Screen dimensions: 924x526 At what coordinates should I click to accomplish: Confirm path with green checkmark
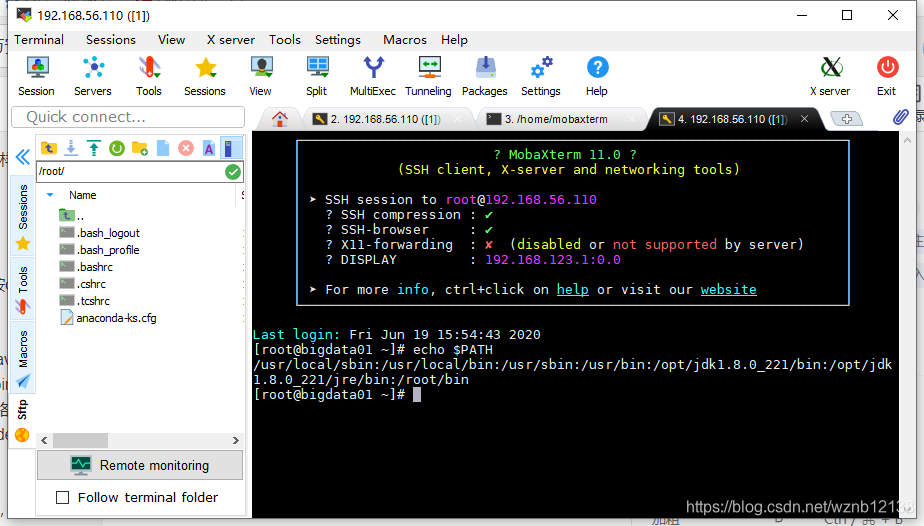pos(233,172)
